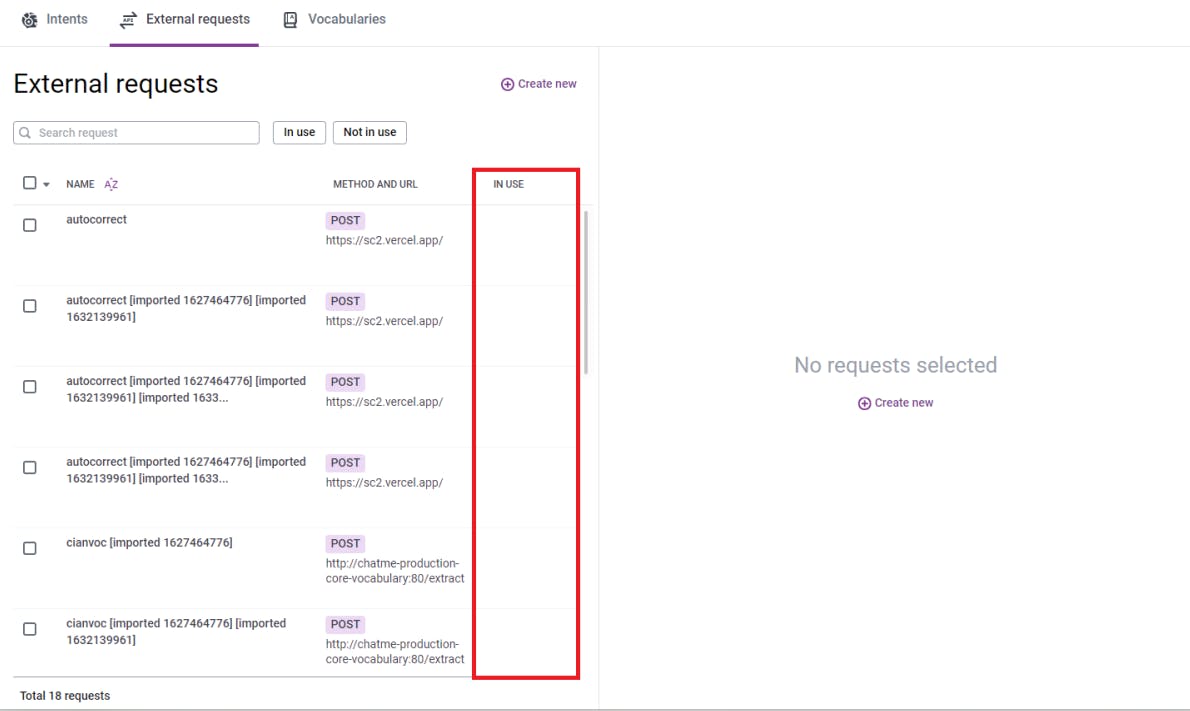Open the select-all dropdown arrow
The width and height of the screenshot is (1190, 711).
pyautogui.click(x=46, y=184)
